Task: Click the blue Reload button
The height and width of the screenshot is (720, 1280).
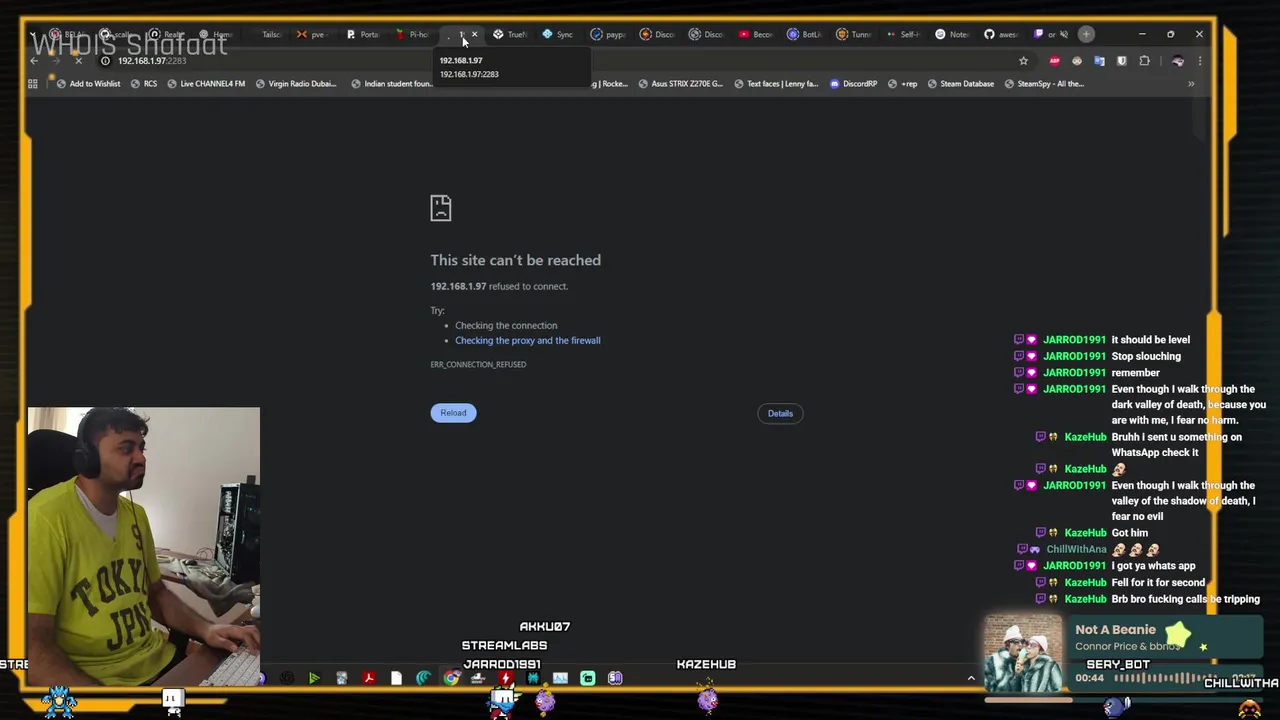Action: point(453,413)
